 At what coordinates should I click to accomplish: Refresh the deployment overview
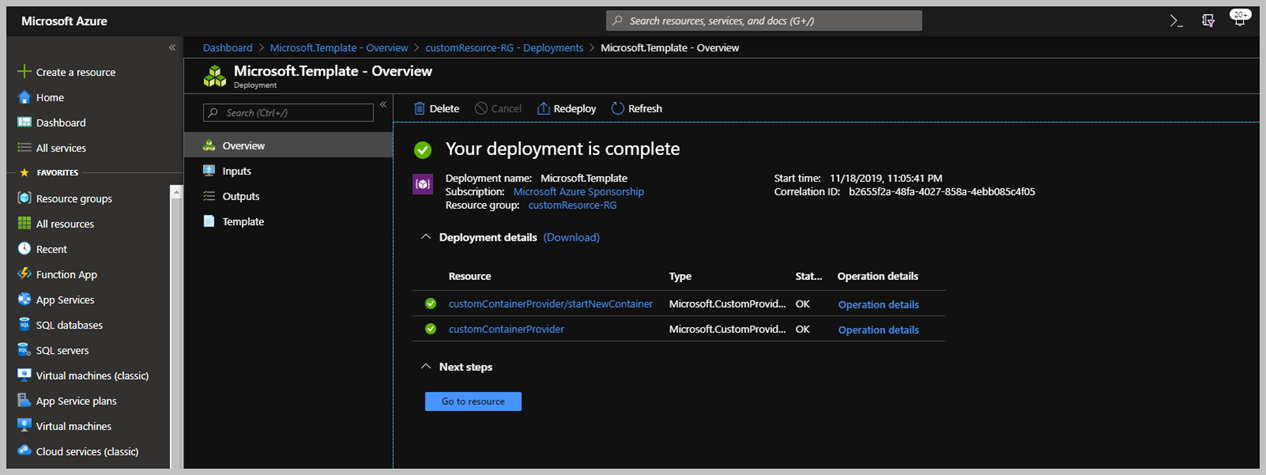point(636,108)
